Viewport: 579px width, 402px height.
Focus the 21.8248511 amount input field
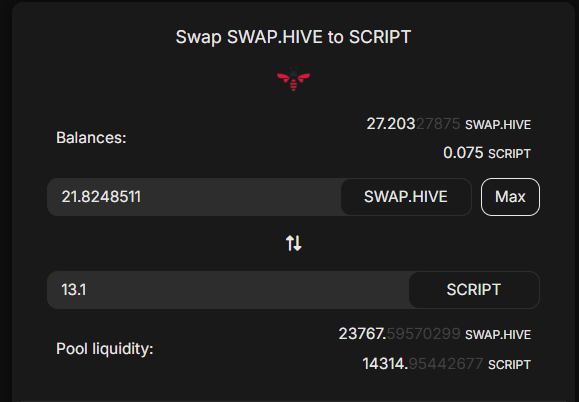pyautogui.click(x=194, y=197)
